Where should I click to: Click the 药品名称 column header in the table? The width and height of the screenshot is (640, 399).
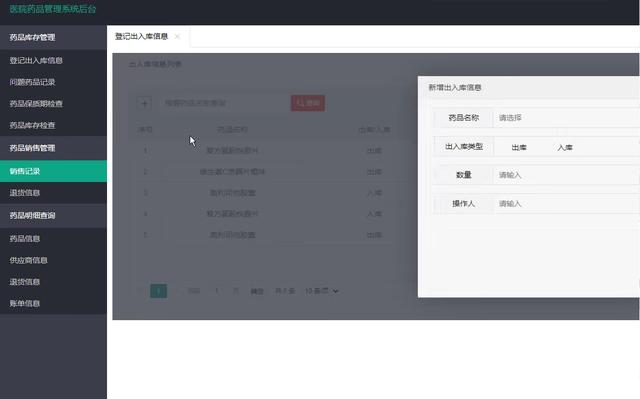232,130
